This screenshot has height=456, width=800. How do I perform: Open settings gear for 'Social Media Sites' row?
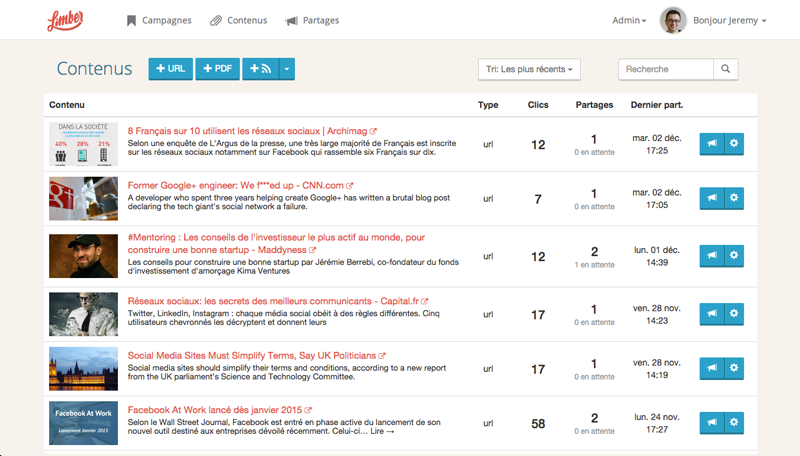734,368
